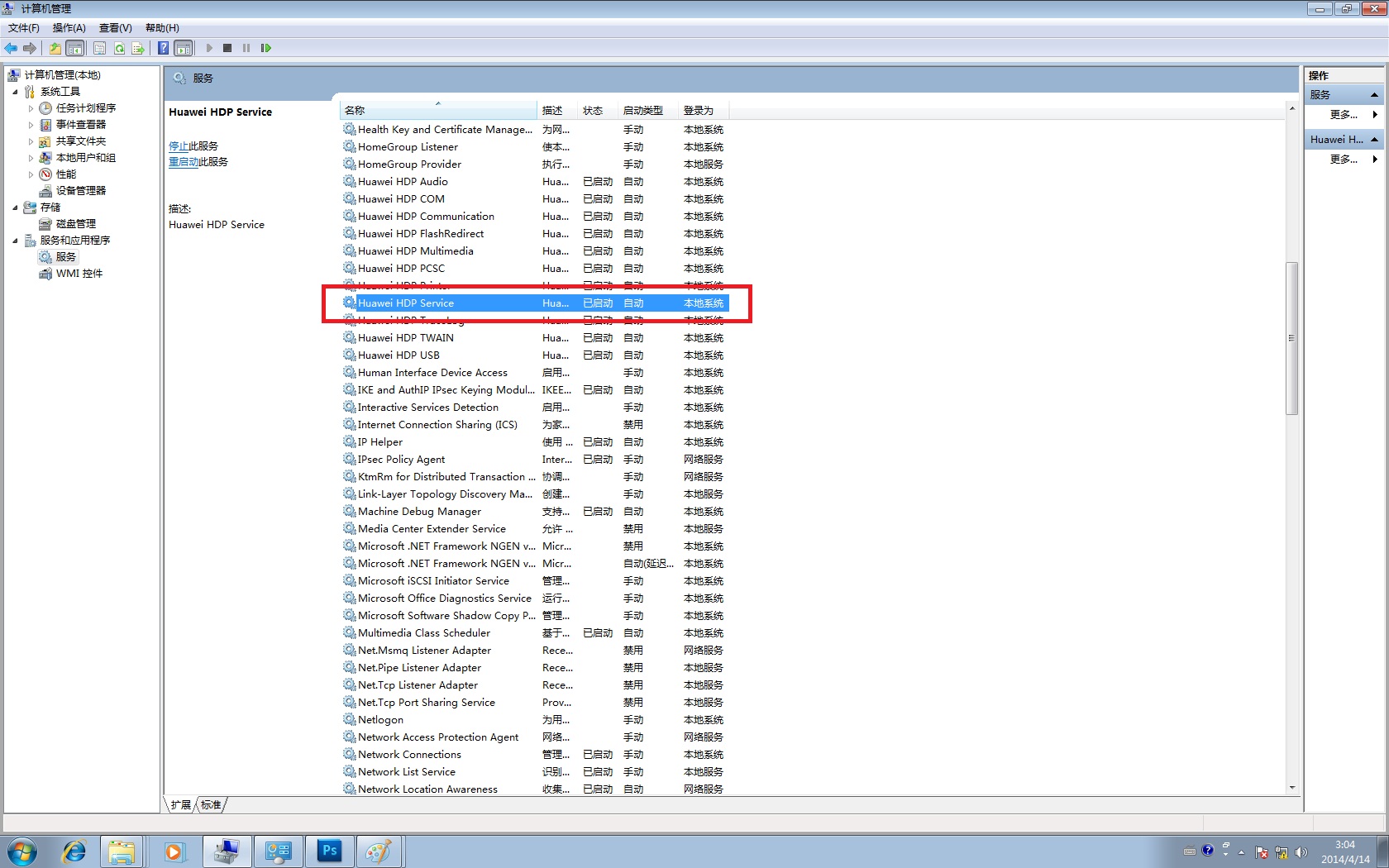Click the volume speaker tray icon
The image size is (1389, 868).
(x=1301, y=852)
